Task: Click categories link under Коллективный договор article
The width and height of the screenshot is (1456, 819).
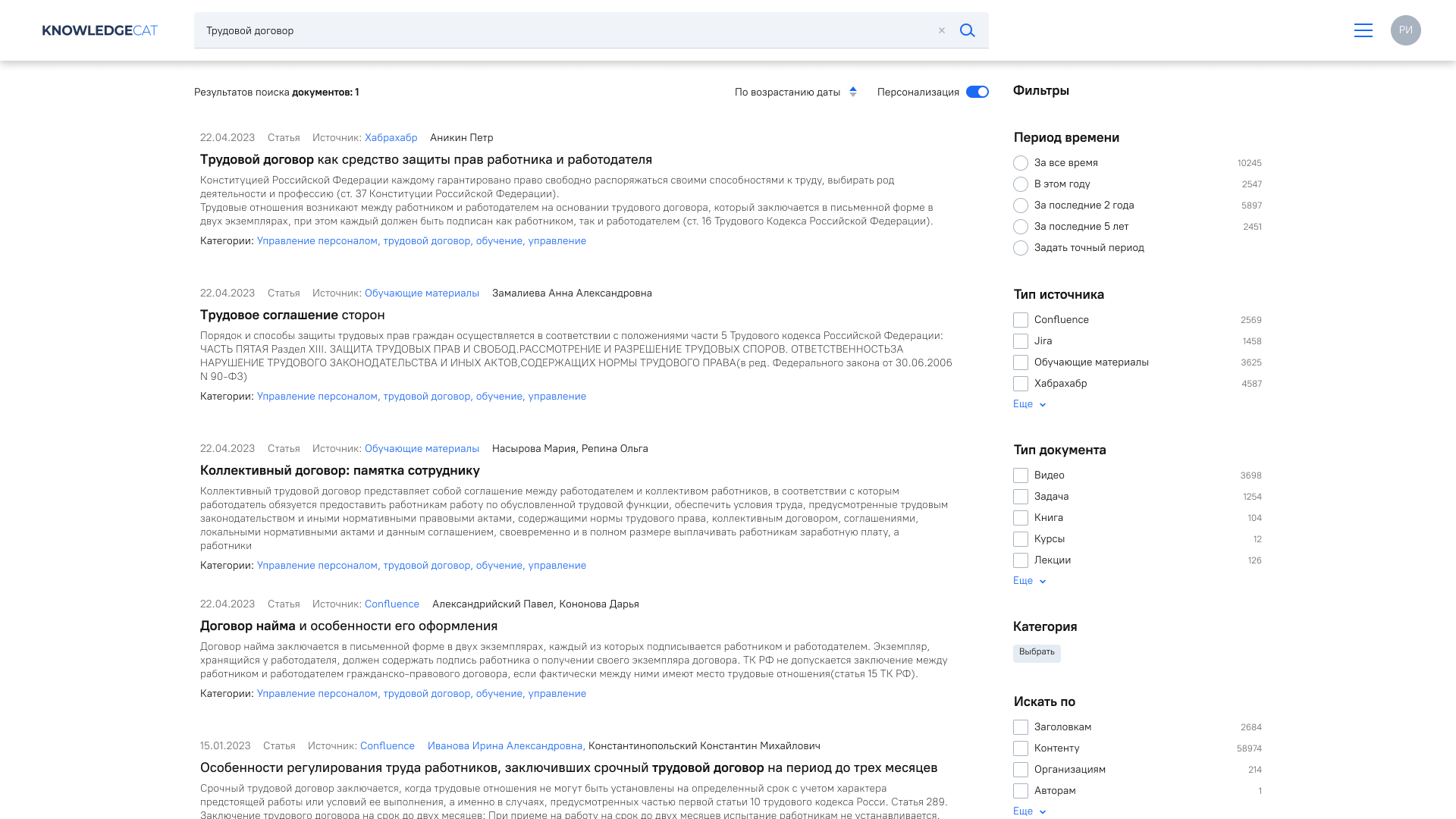Action: (x=421, y=566)
